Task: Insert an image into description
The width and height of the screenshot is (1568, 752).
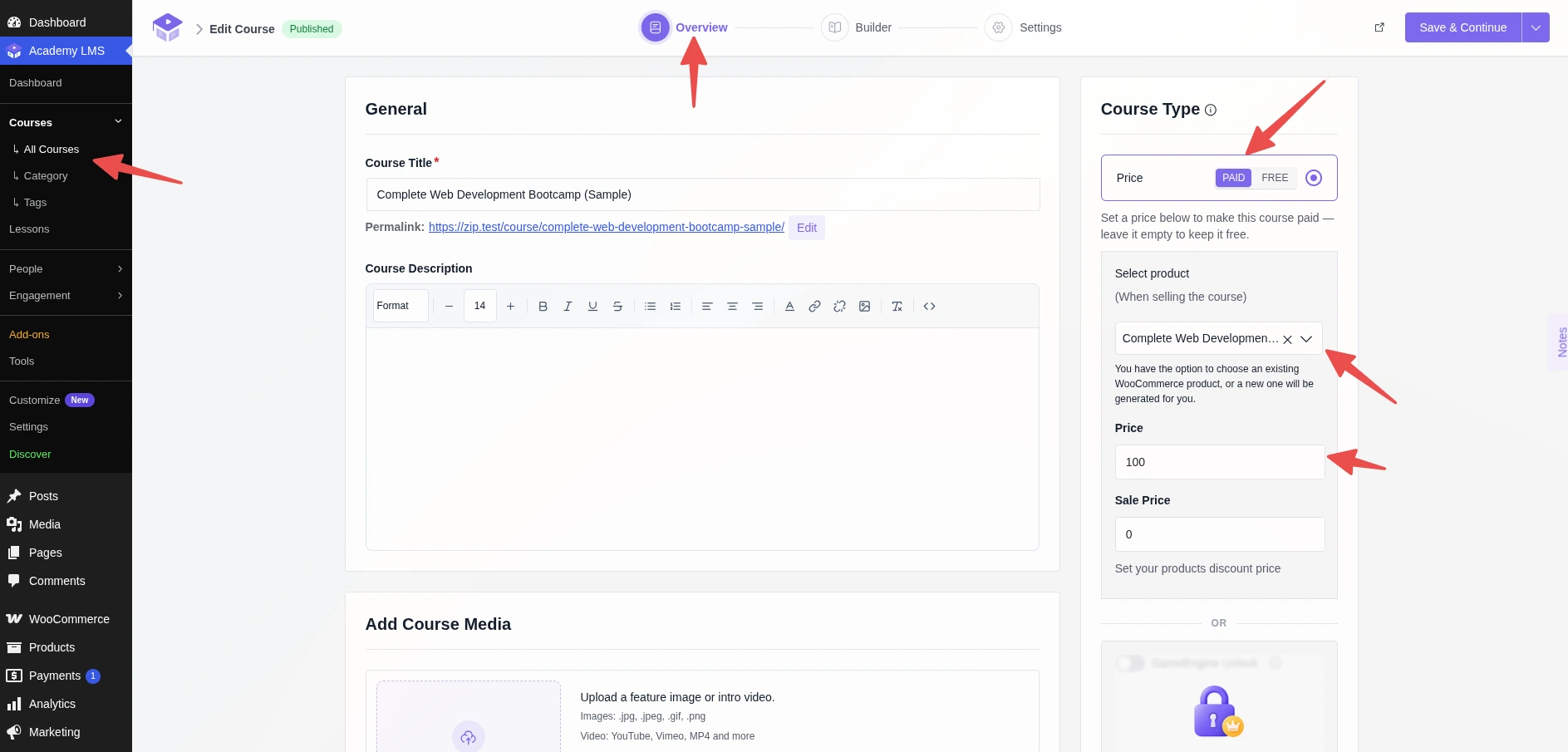Action: tap(864, 307)
